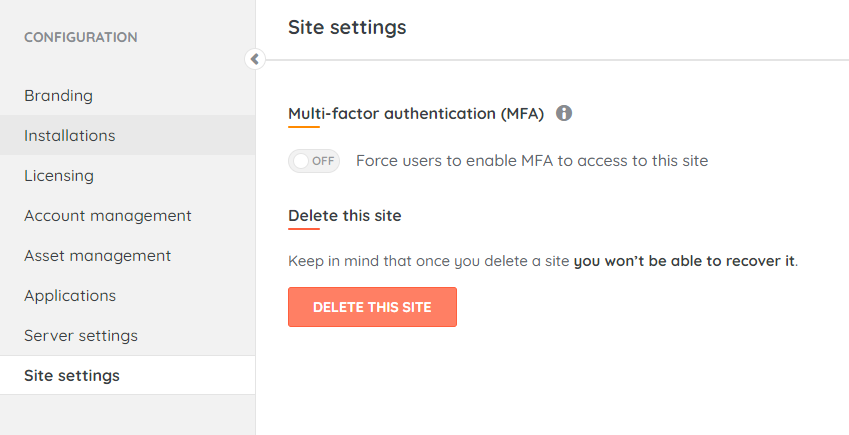Open the Applications section

[x=70, y=296]
